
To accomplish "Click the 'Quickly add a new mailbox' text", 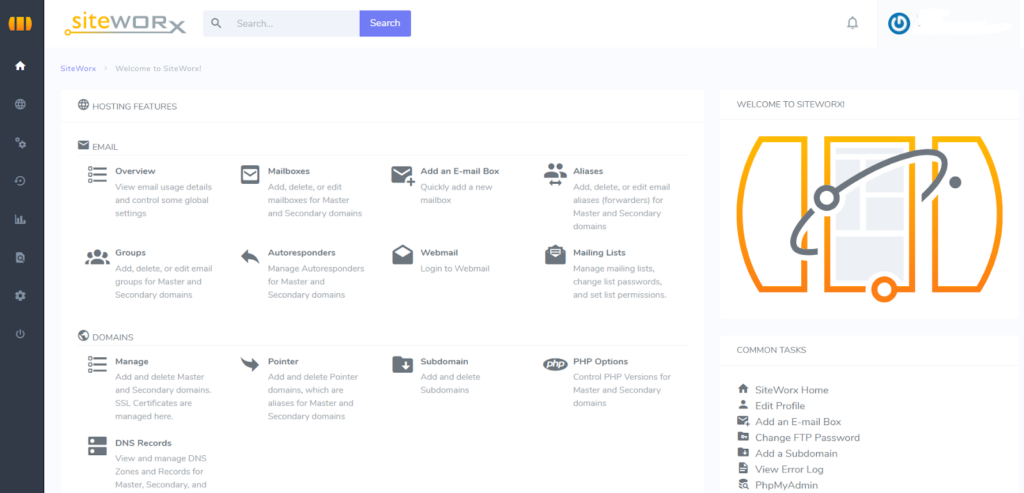I will (x=456, y=193).
